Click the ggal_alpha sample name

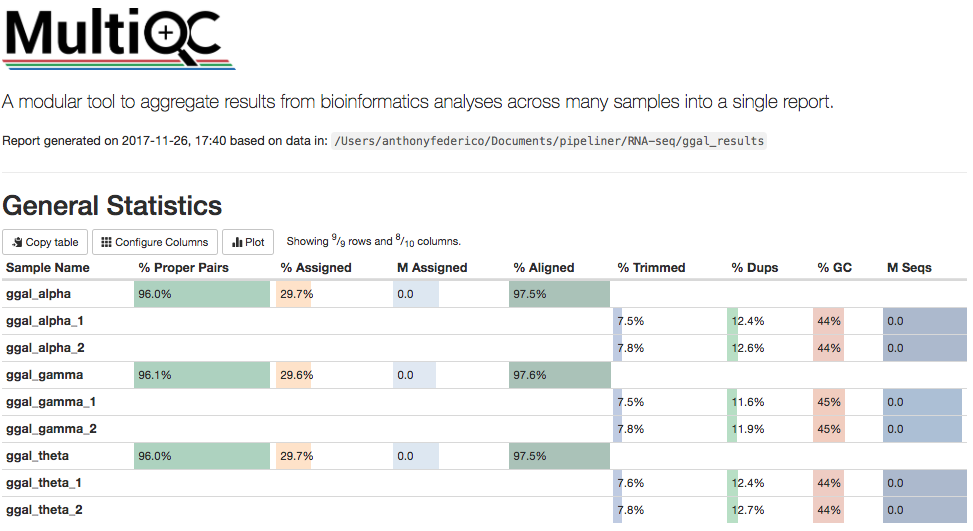click(x=38, y=294)
